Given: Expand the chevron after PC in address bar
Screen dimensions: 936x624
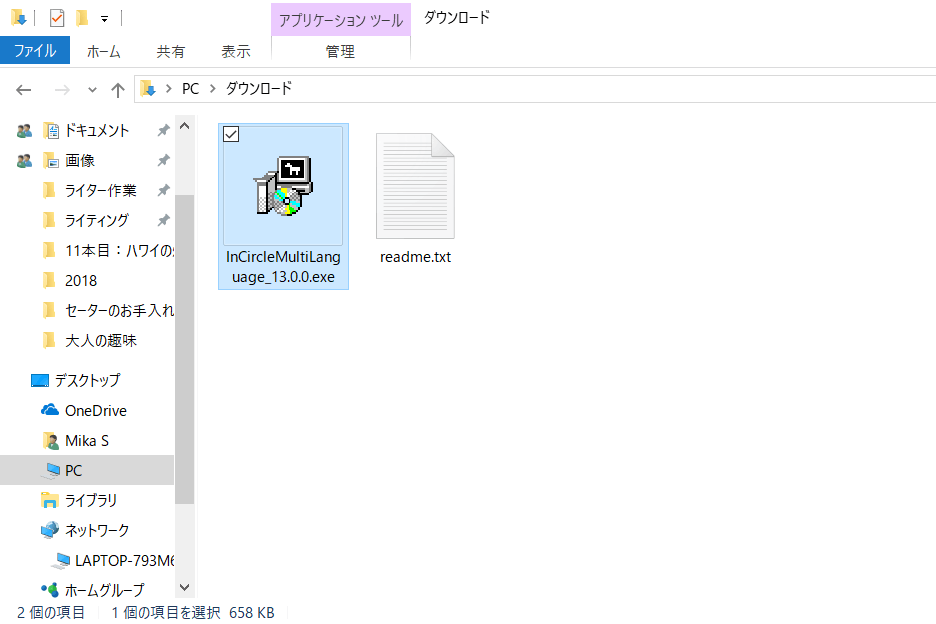Looking at the screenshot, I should (211, 89).
